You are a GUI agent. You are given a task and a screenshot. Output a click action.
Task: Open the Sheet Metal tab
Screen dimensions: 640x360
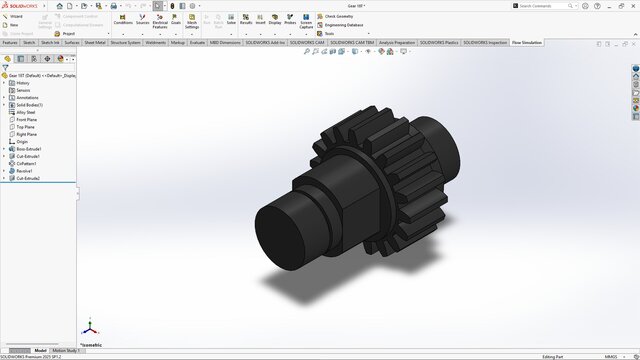[x=95, y=42]
